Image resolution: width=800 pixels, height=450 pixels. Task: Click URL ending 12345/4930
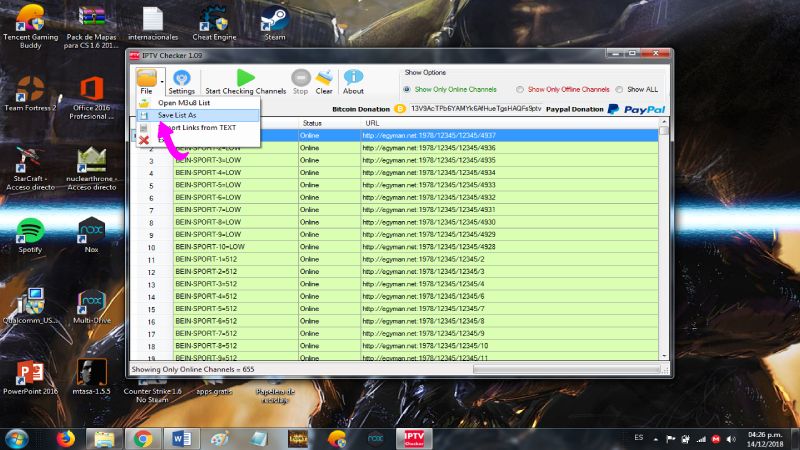[429, 222]
